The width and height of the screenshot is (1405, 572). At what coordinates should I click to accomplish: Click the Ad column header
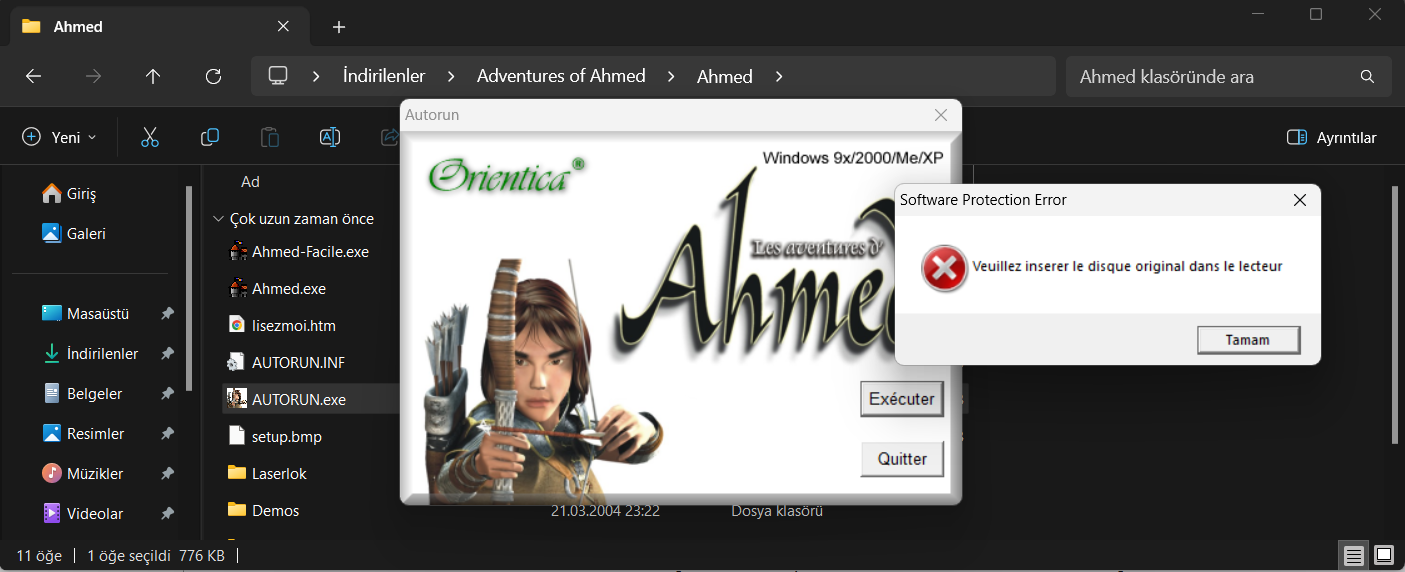pyautogui.click(x=250, y=182)
